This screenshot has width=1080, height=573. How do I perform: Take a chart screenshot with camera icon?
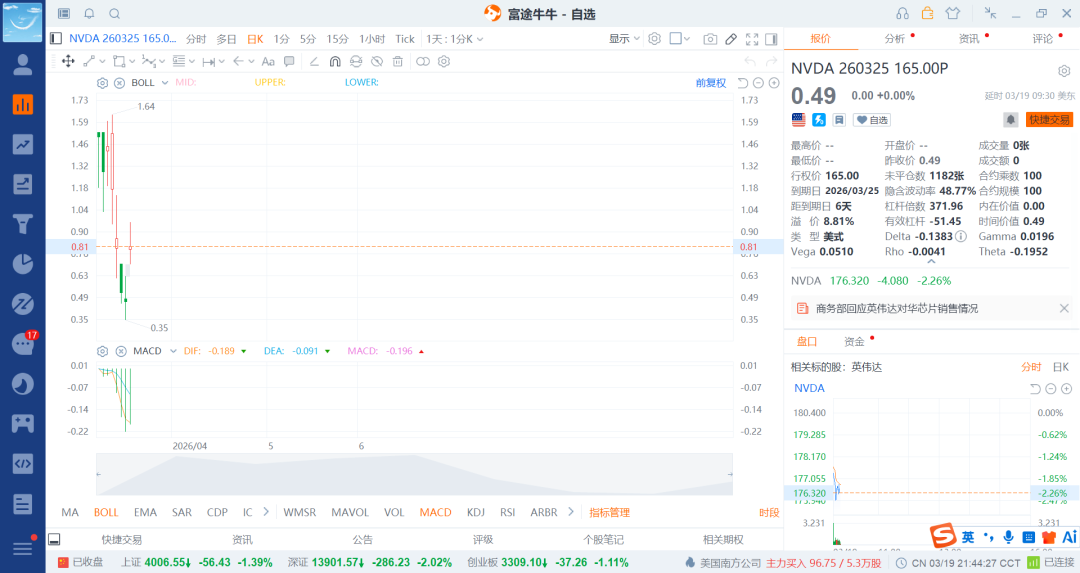[710, 39]
